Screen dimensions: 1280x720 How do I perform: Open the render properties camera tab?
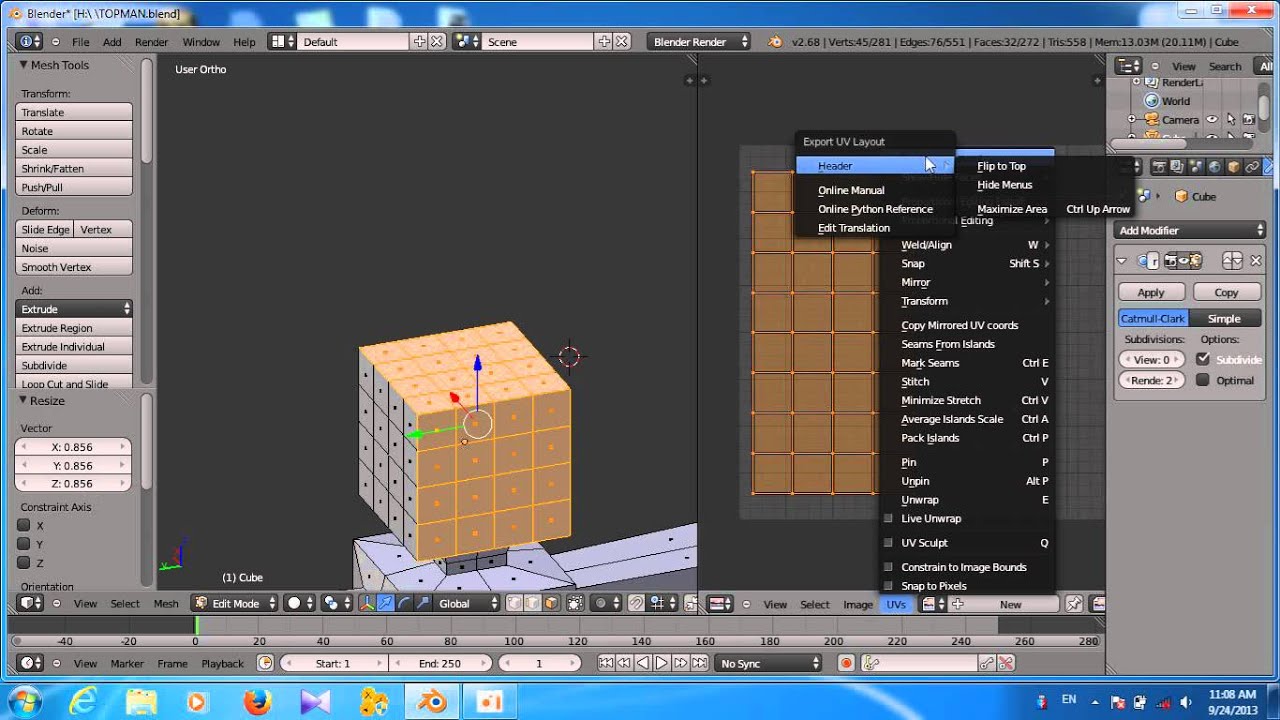coord(1161,167)
